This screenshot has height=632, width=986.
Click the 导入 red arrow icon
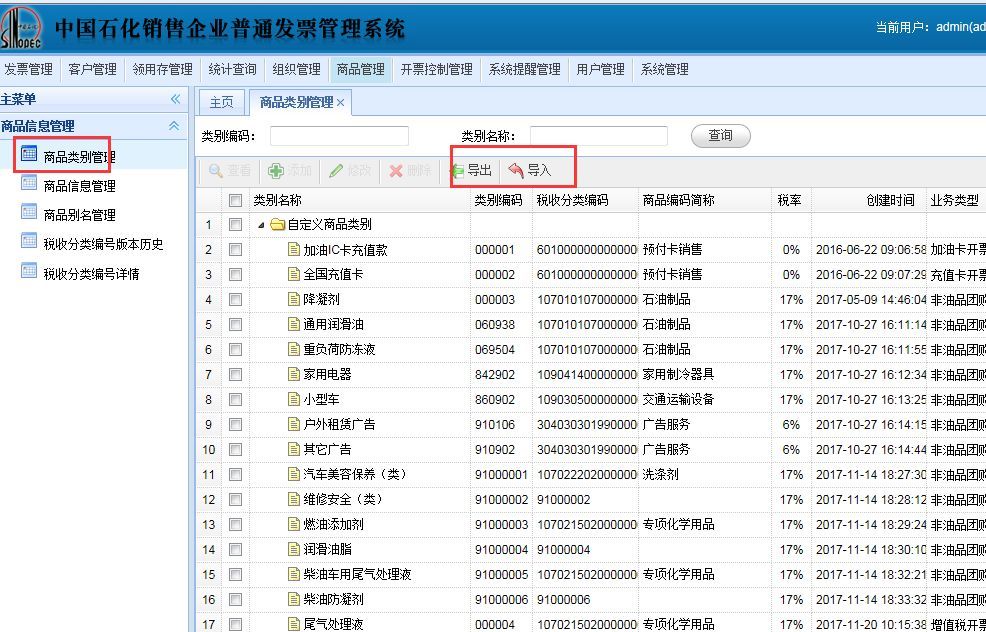(x=516, y=170)
